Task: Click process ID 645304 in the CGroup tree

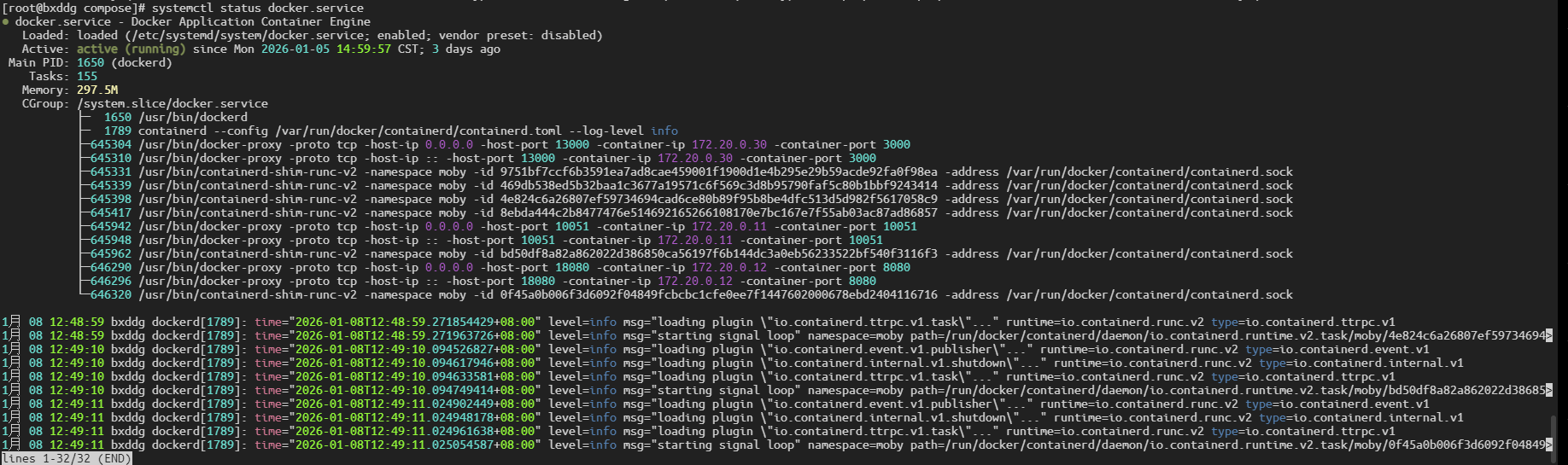Action: coord(111,145)
